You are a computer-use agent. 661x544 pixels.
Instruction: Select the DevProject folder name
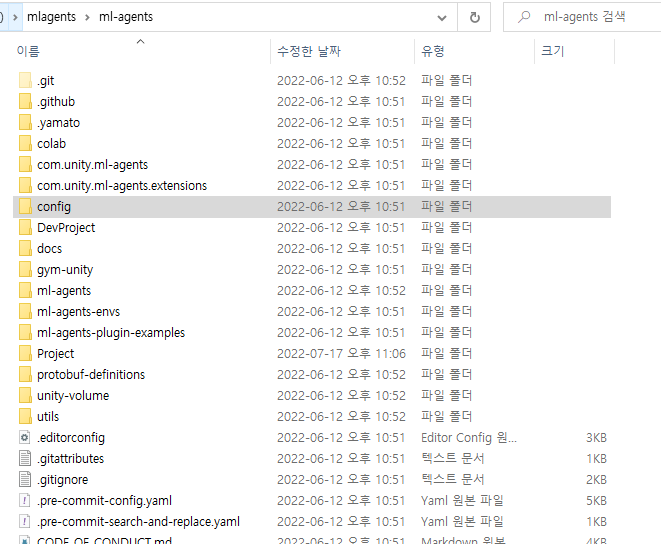[x=66, y=228]
